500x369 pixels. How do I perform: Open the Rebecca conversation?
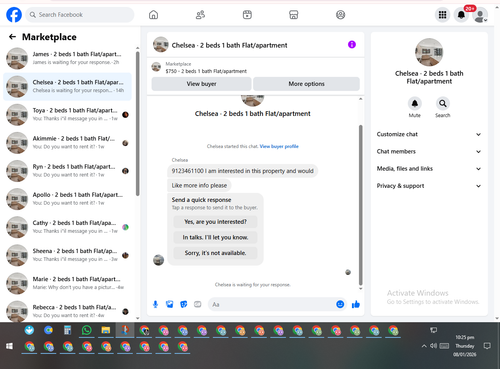(x=67, y=311)
